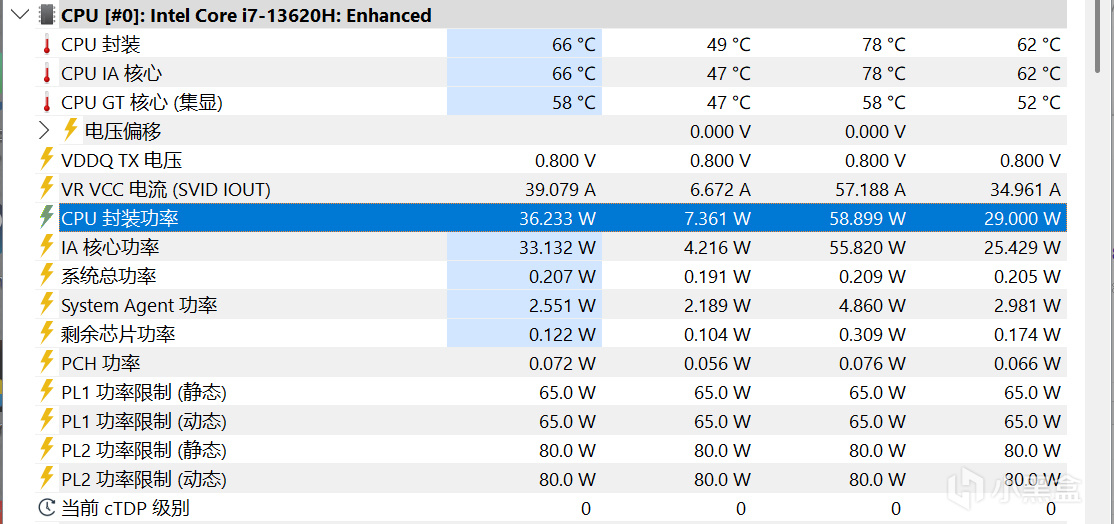Click the CPU 封装 current value 66 °C
The image size is (1114, 524).
[574, 45]
